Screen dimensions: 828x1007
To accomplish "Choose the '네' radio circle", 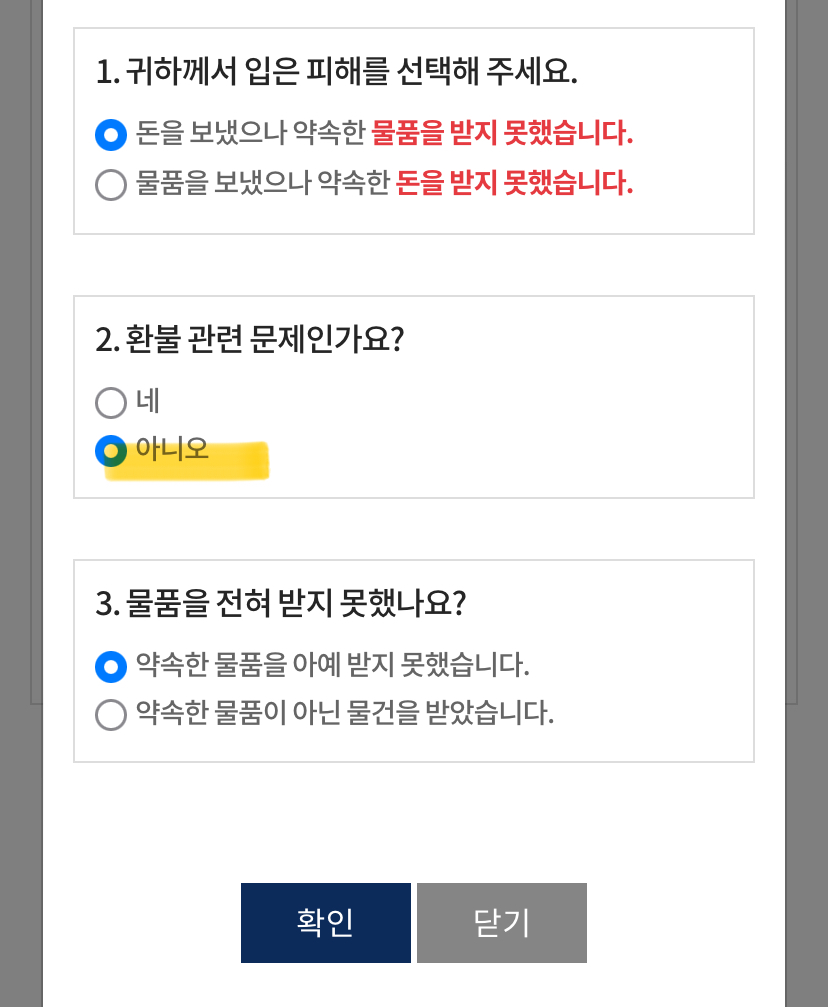I will click(110, 403).
